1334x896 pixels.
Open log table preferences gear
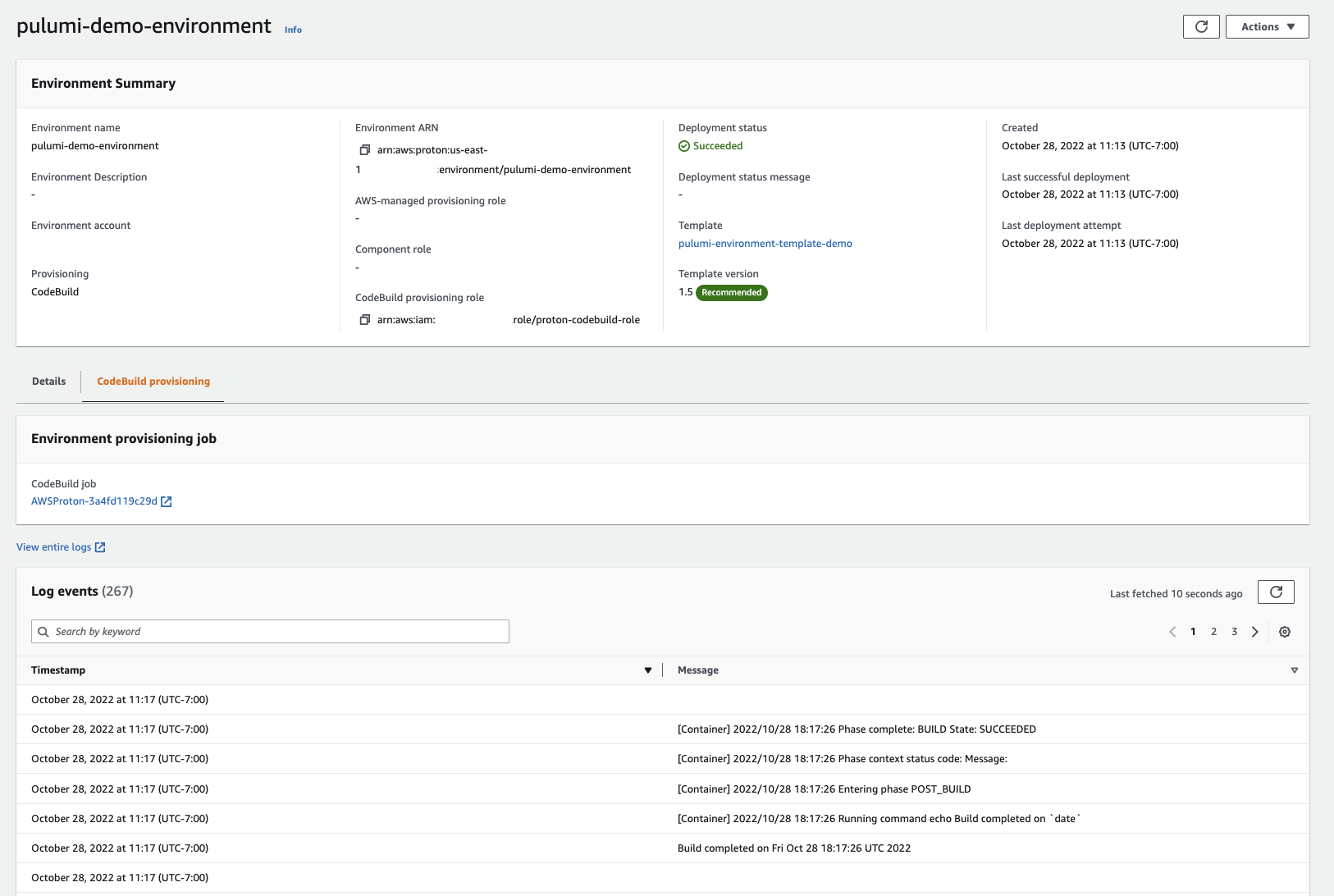(1285, 632)
